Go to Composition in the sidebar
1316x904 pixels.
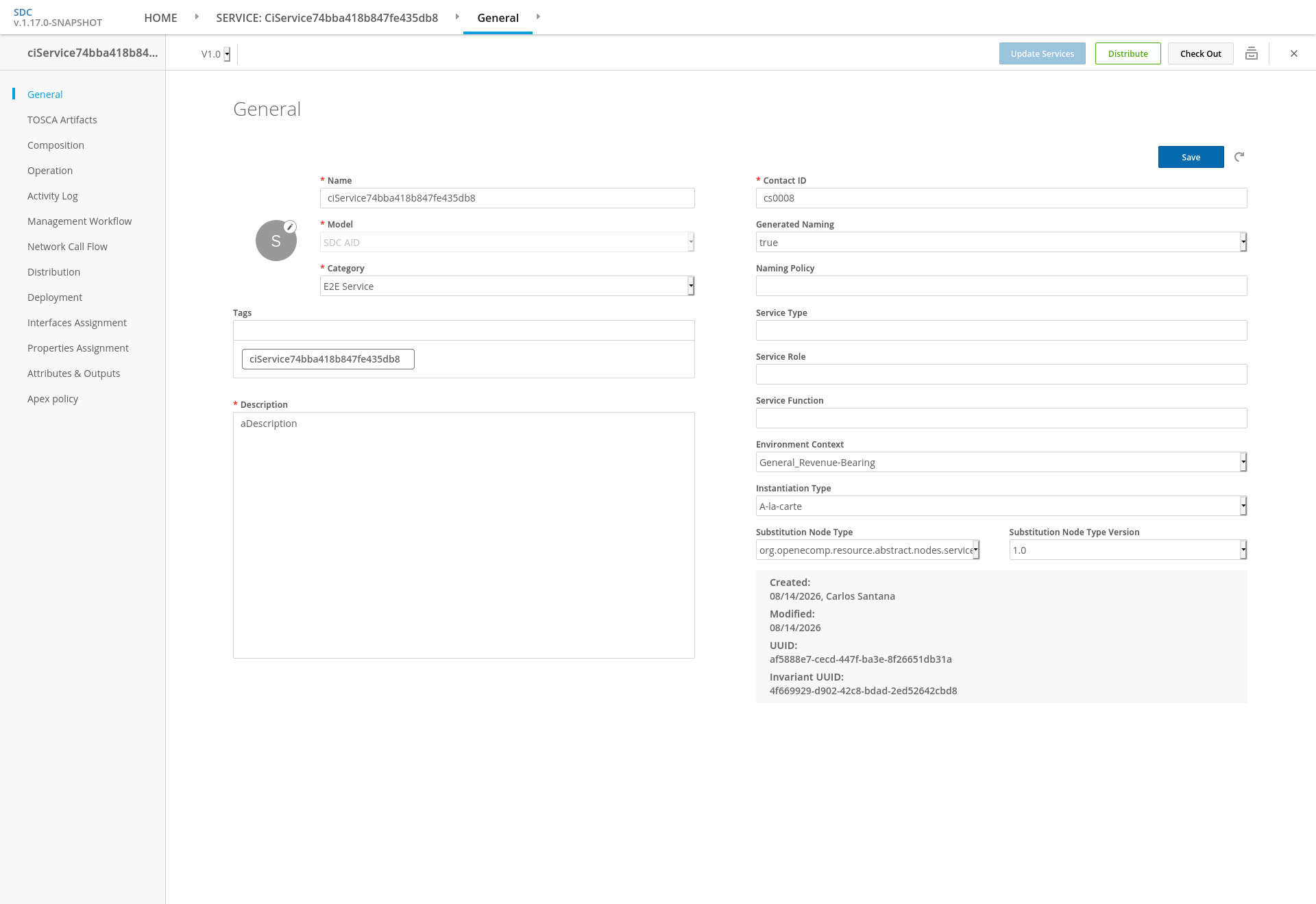pyautogui.click(x=56, y=145)
